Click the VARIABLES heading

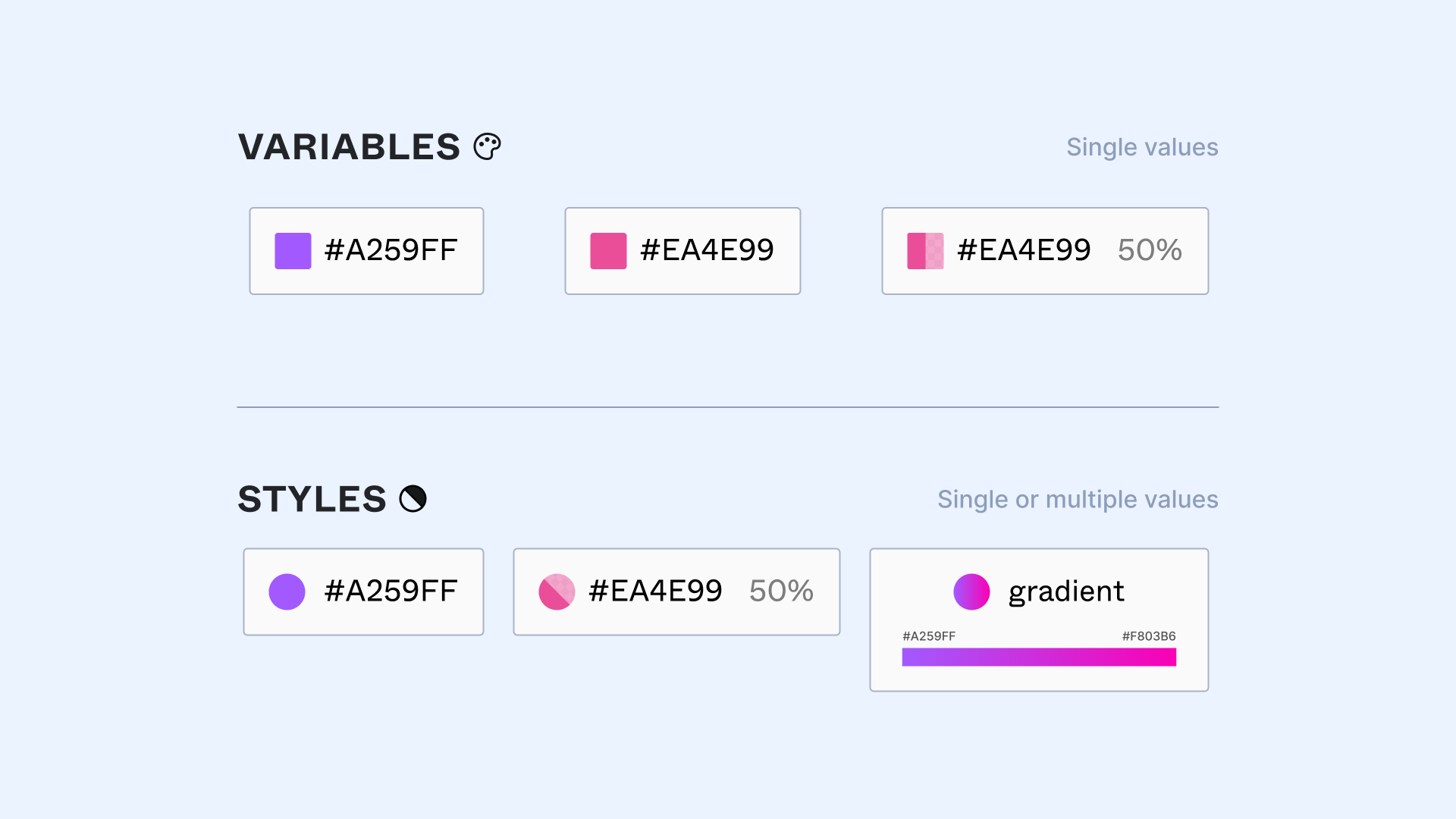coord(349,146)
